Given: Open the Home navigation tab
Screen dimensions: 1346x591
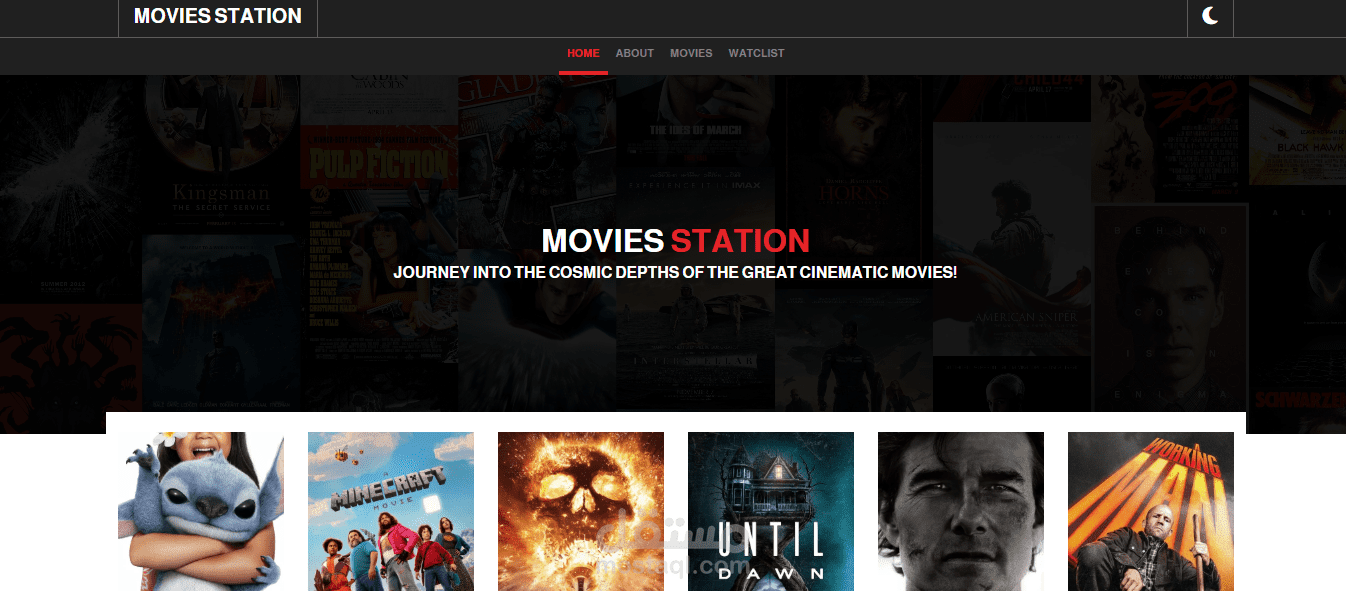Looking at the screenshot, I should [583, 53].
